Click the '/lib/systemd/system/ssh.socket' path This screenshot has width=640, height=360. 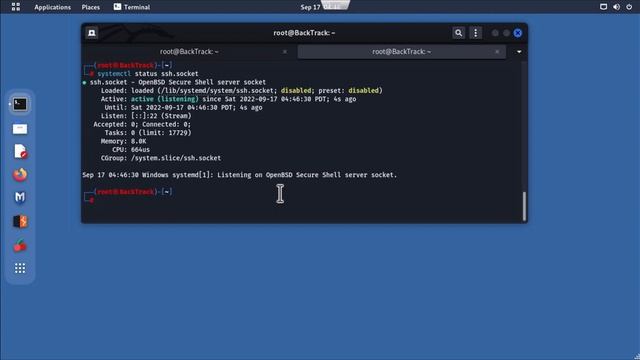click(x=217, y=91)
